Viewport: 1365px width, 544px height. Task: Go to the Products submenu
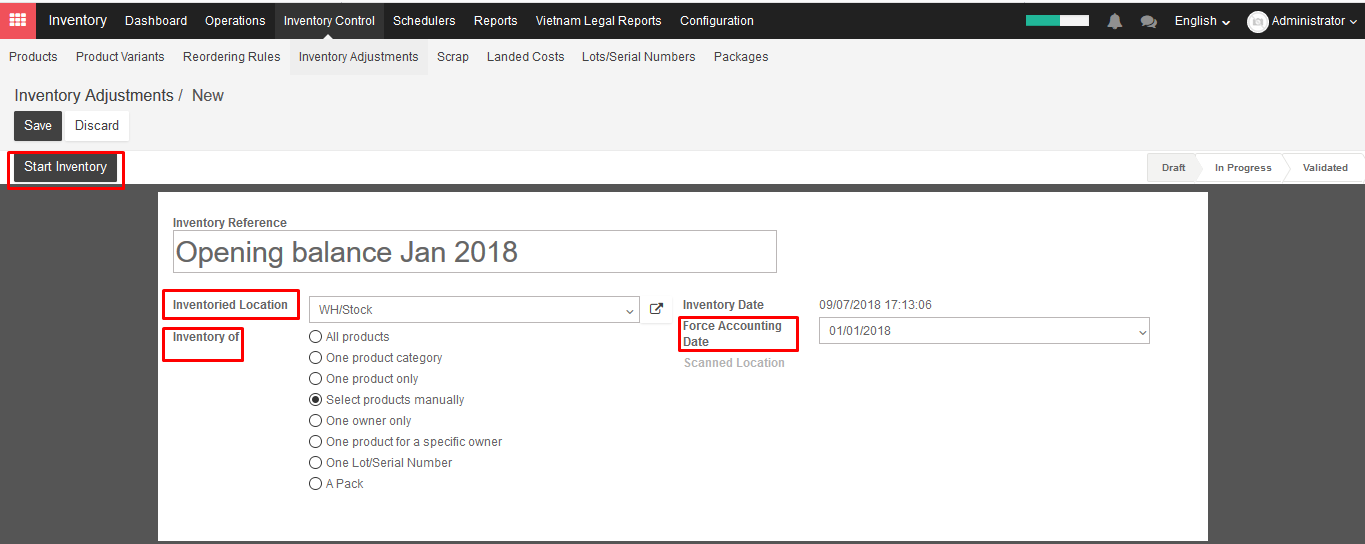click(x=33, y=57)
